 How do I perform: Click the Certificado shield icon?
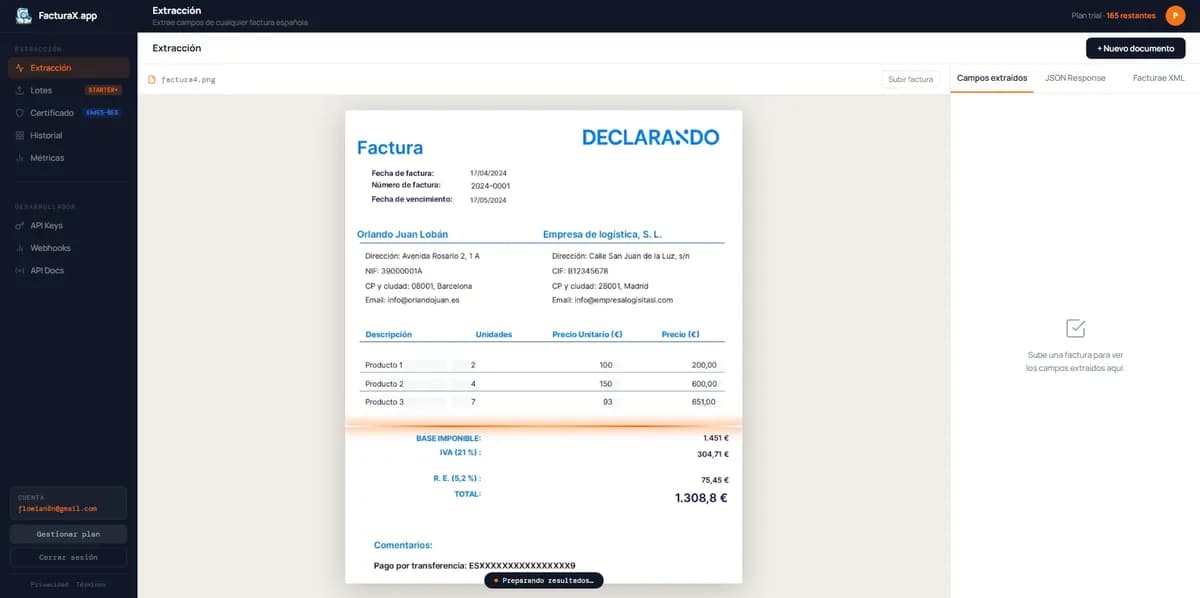coord(20,113)
